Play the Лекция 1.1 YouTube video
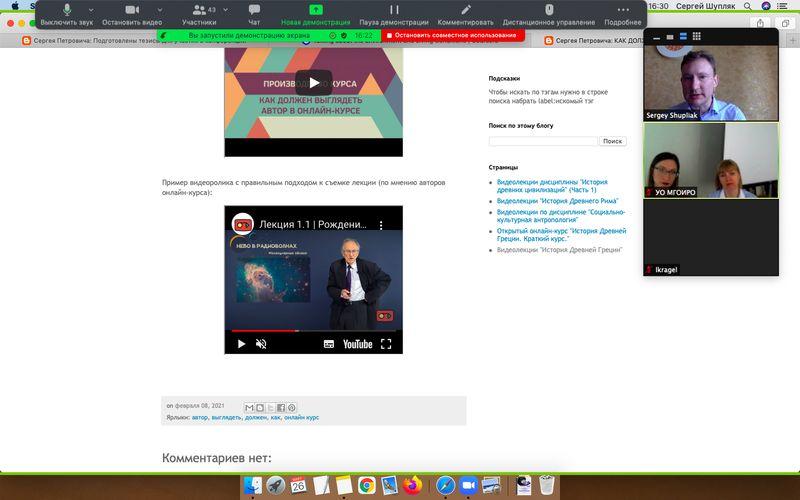 241,344
